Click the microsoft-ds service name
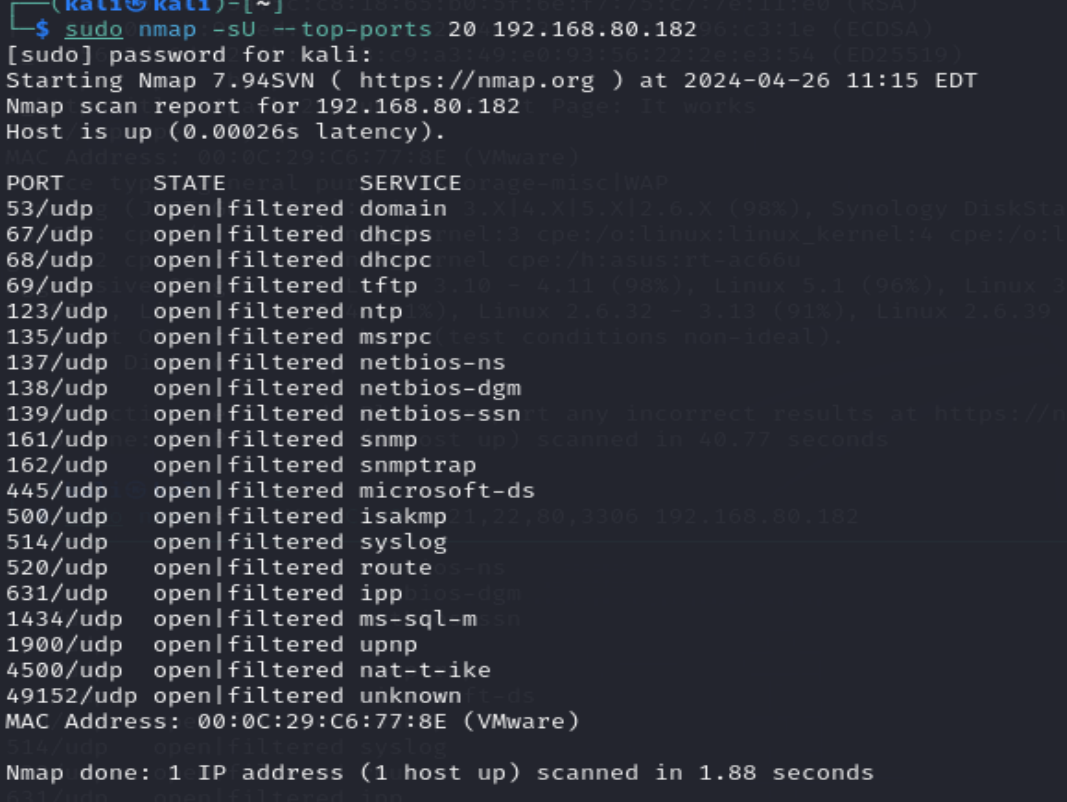The width and height of the screenshot is (1067, 802). [x=447, y=491]
